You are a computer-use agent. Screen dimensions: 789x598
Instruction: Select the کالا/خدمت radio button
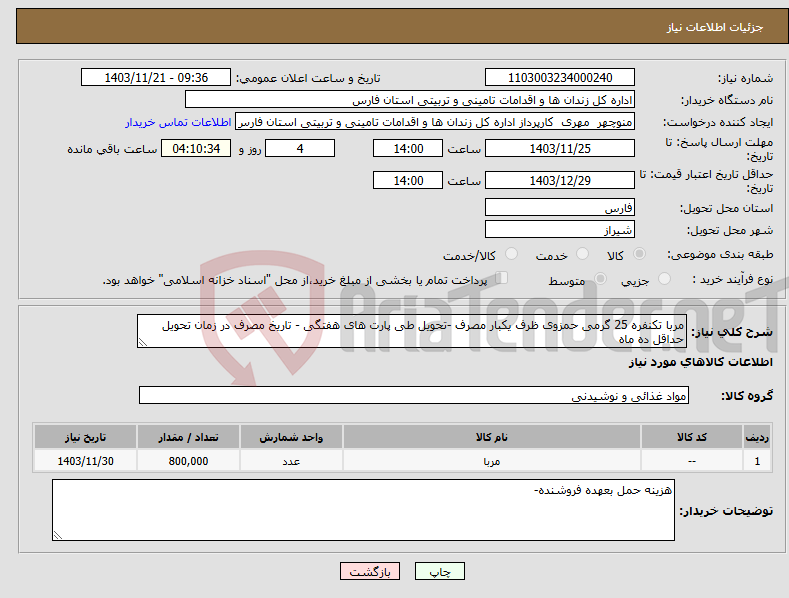[x=511, y=254]
